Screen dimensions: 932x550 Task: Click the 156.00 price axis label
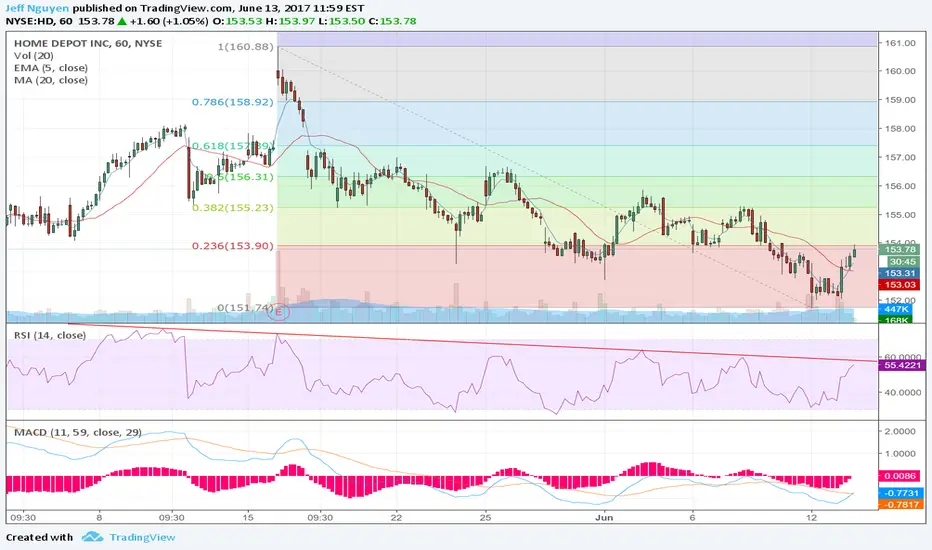click(900, 186)
